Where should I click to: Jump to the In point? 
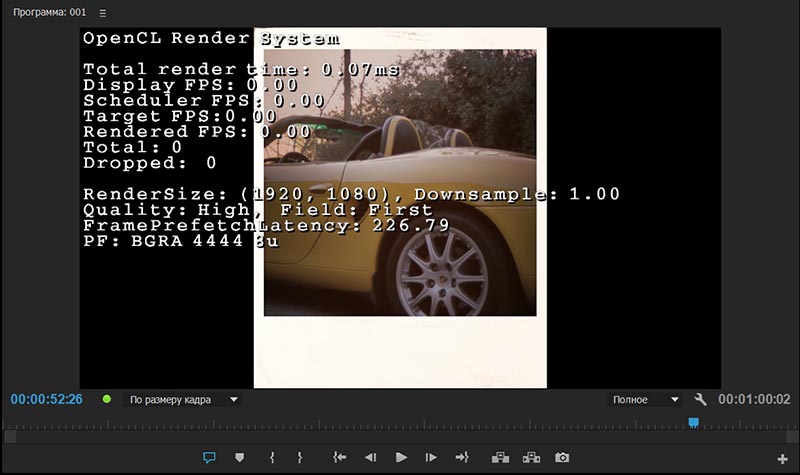click(339, 458)
